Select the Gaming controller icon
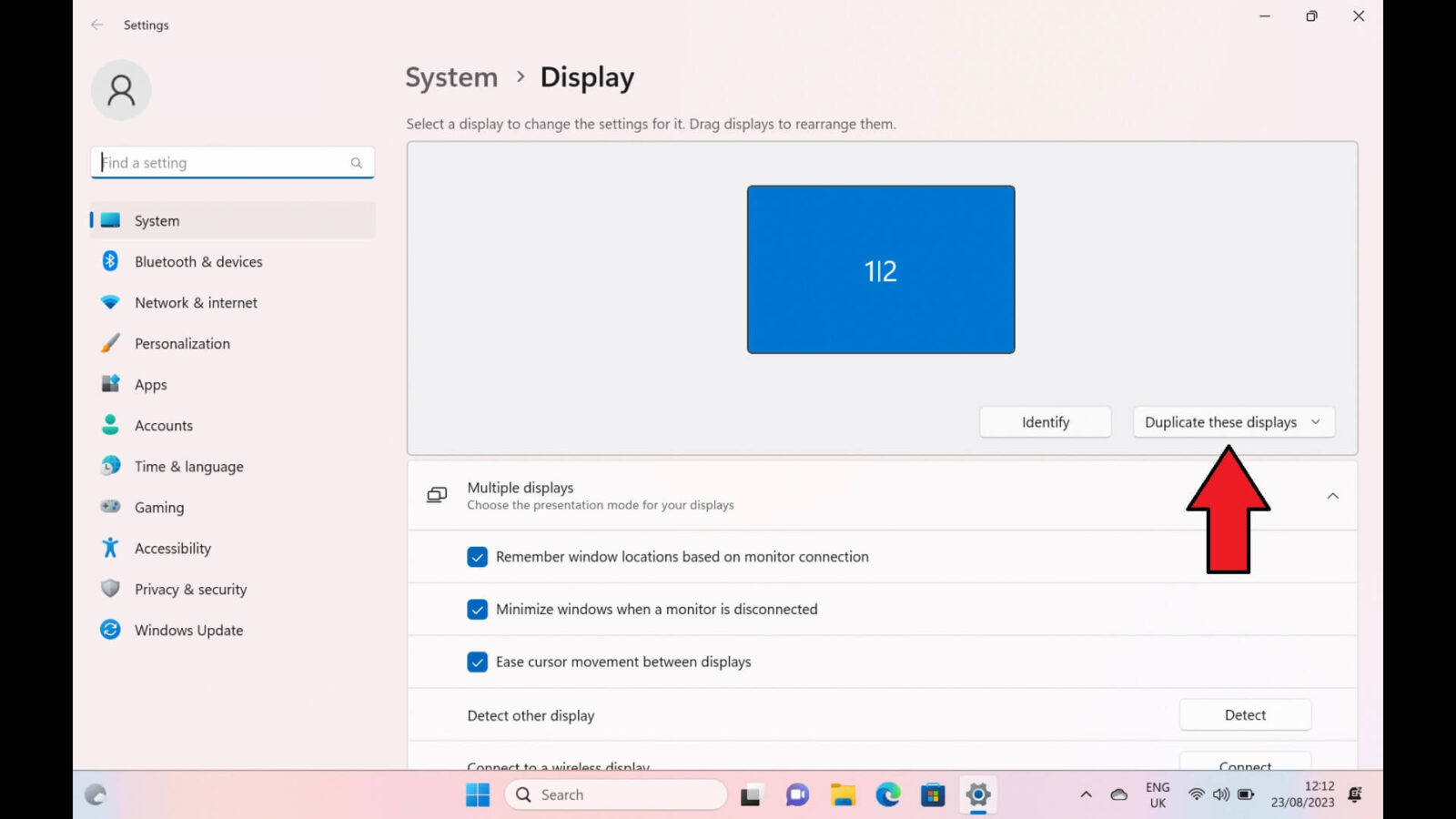 (110, 507)
